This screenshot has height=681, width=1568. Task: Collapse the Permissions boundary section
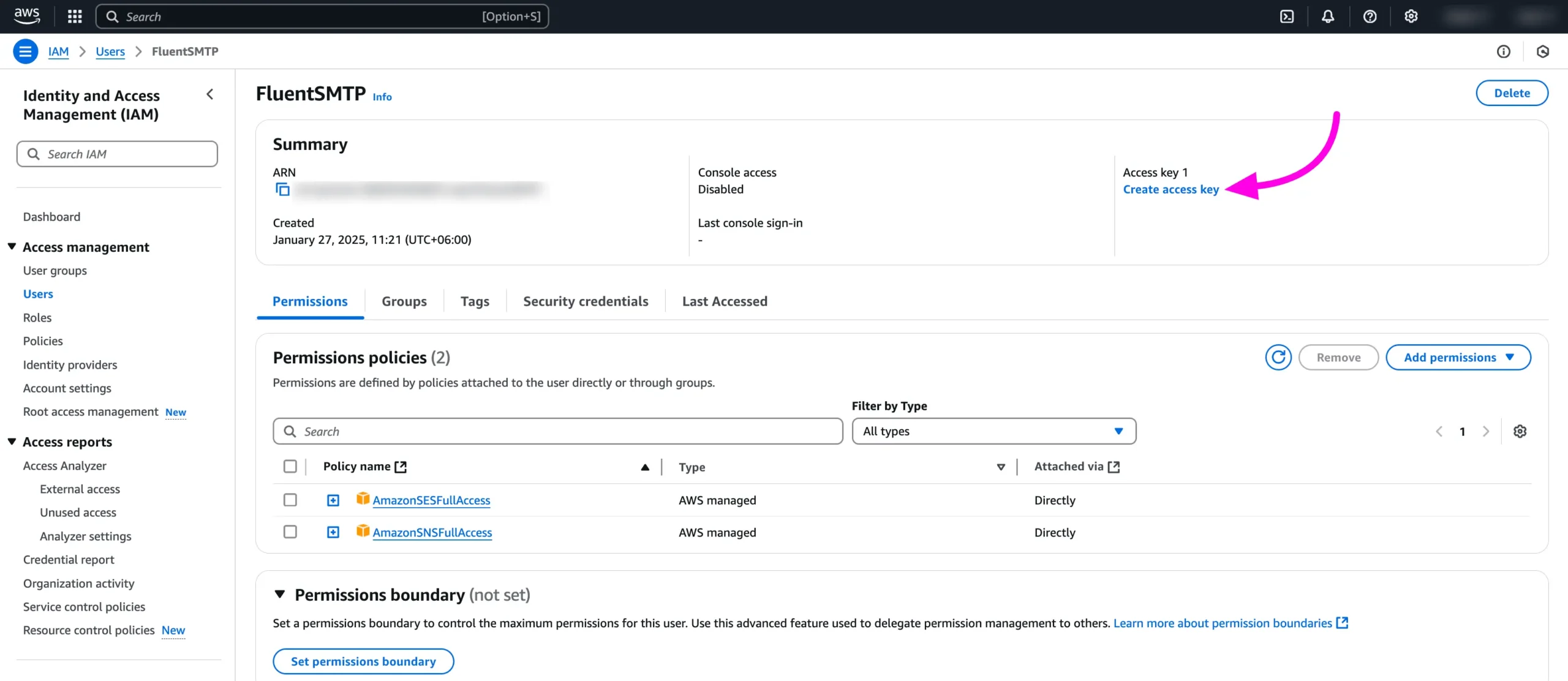[x=280, y=594]
